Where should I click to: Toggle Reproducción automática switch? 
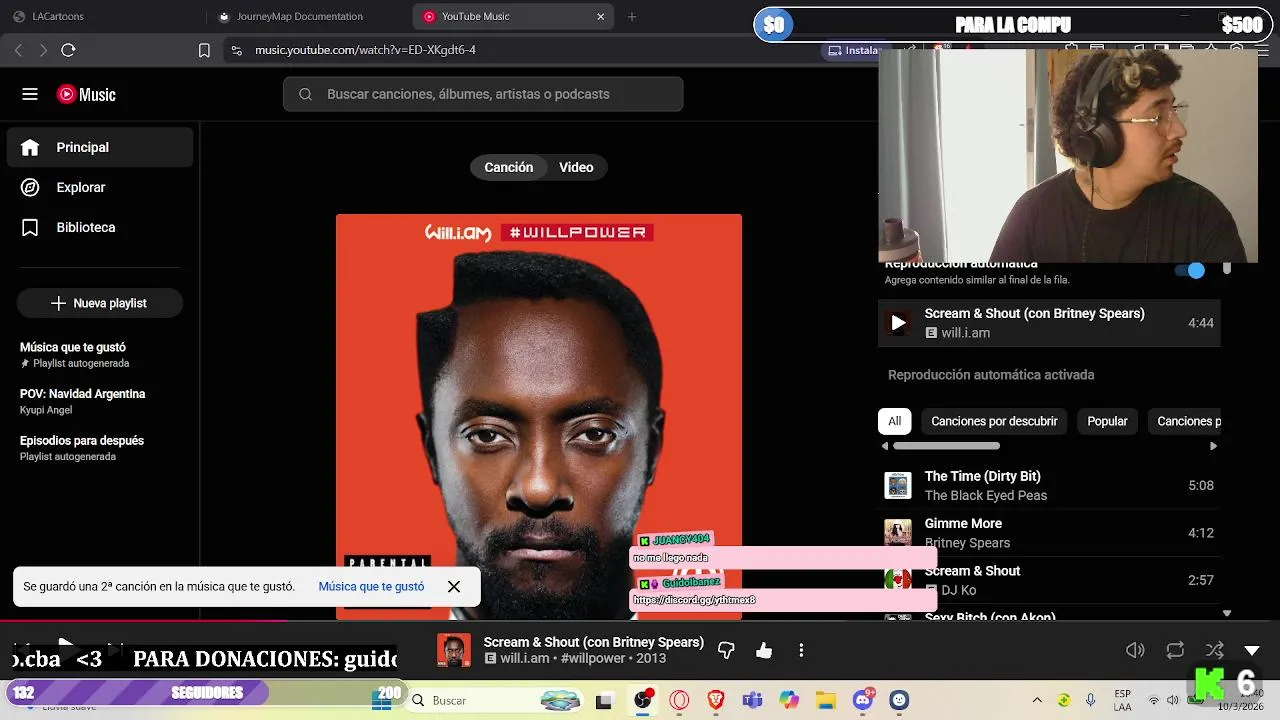click(1190, 270)
